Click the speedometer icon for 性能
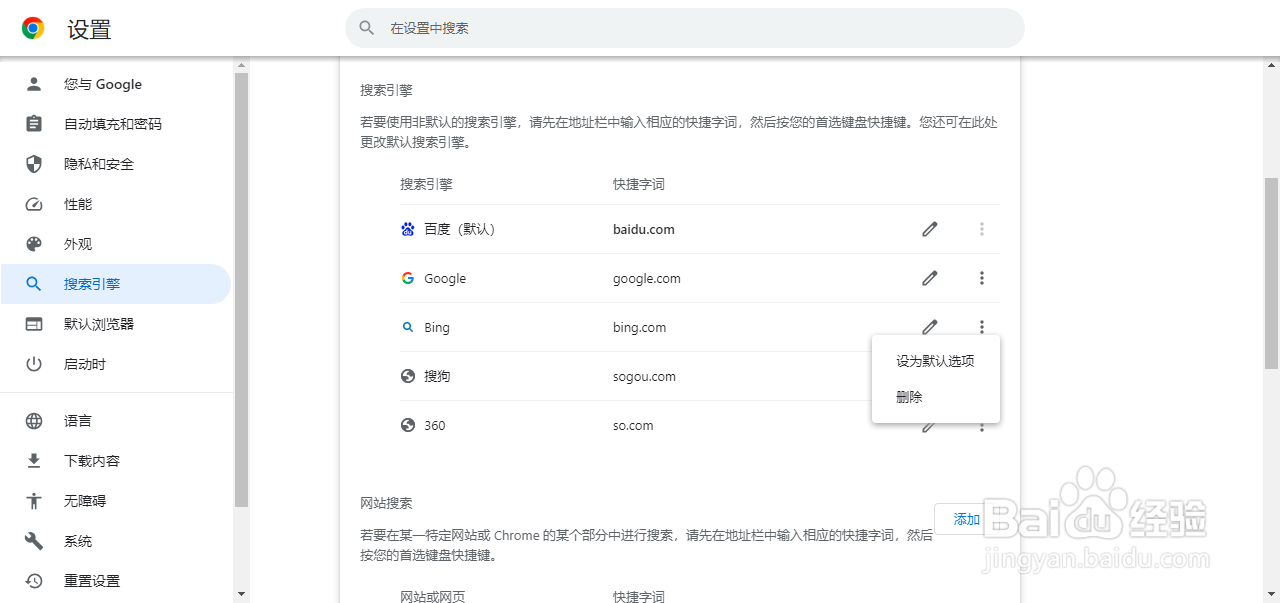Viewport: 1280px width, 603px height. point(34,204)
